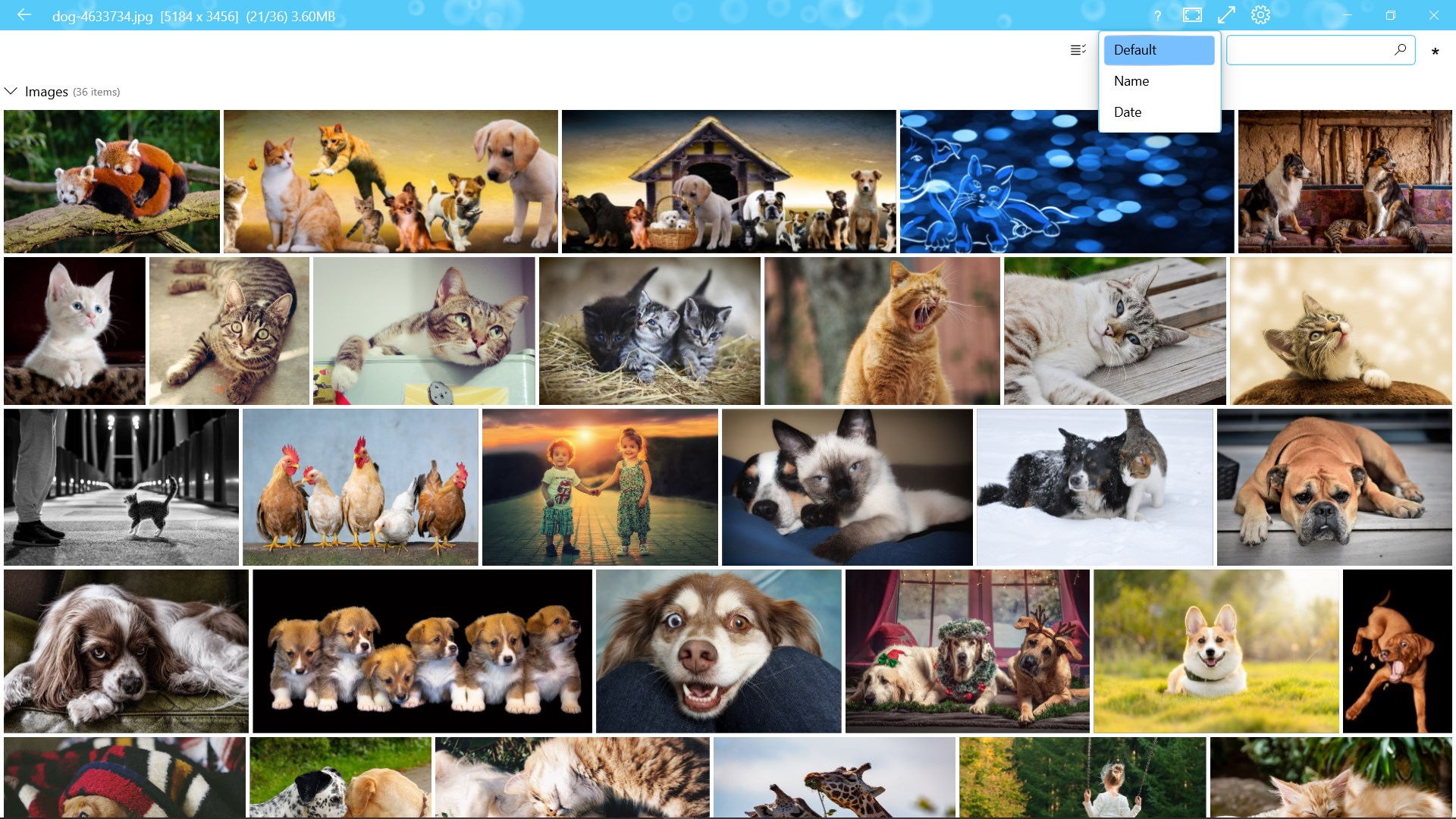
Task: Click the search magnifier in the search box
Action: pyautogui.click(x=1400, y=50)
